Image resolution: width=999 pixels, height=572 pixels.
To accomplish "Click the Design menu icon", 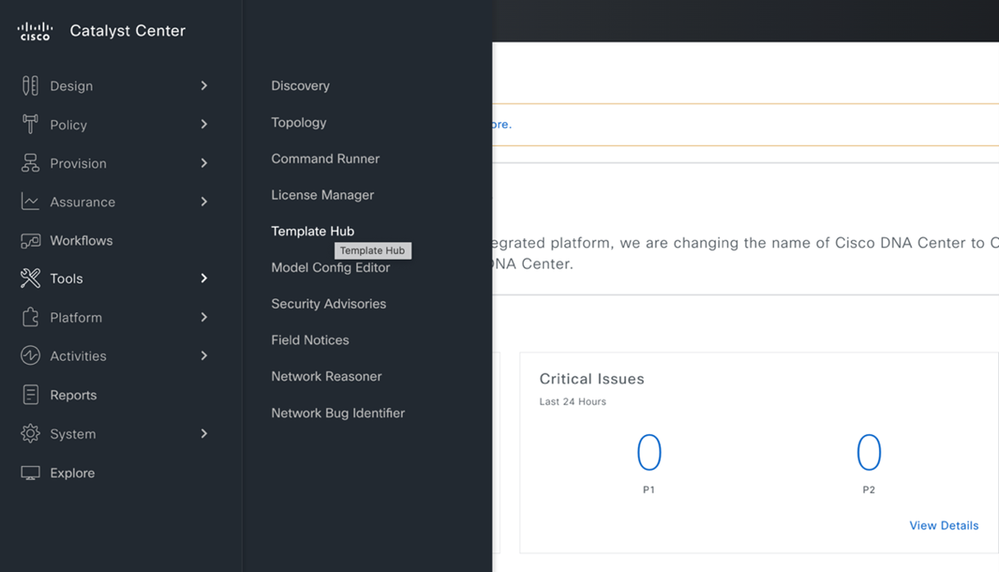I will tap(30, 85).
